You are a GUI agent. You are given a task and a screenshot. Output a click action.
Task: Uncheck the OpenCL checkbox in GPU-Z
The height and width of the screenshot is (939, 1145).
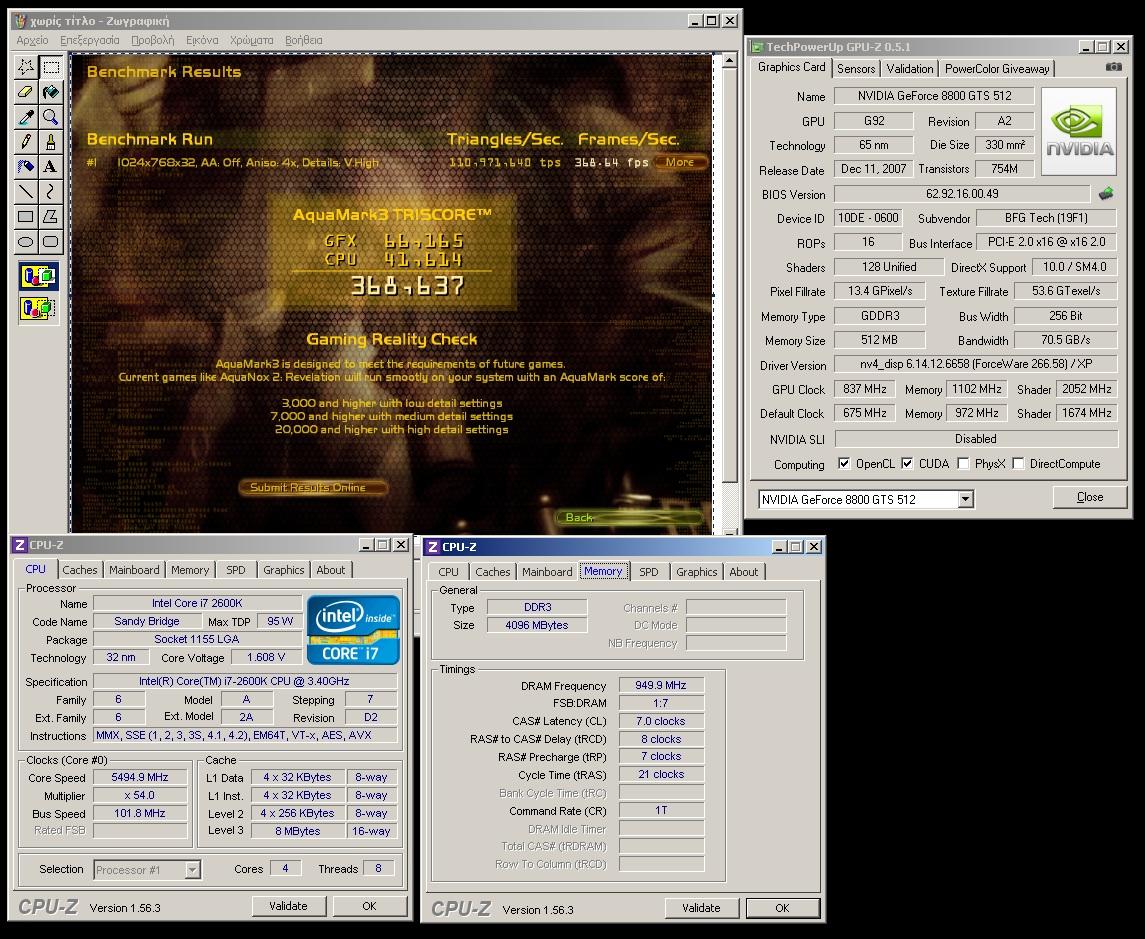point(844,464)
